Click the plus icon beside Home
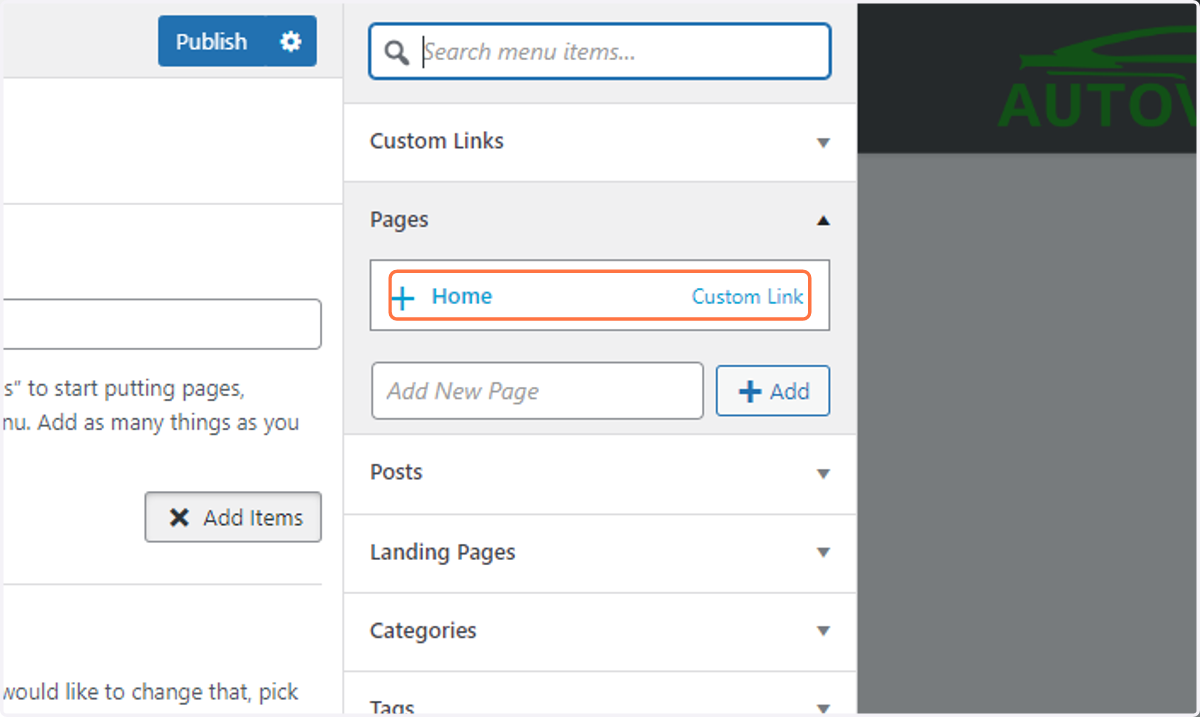The image size is (1200, 717). click(x=402, y=297)
